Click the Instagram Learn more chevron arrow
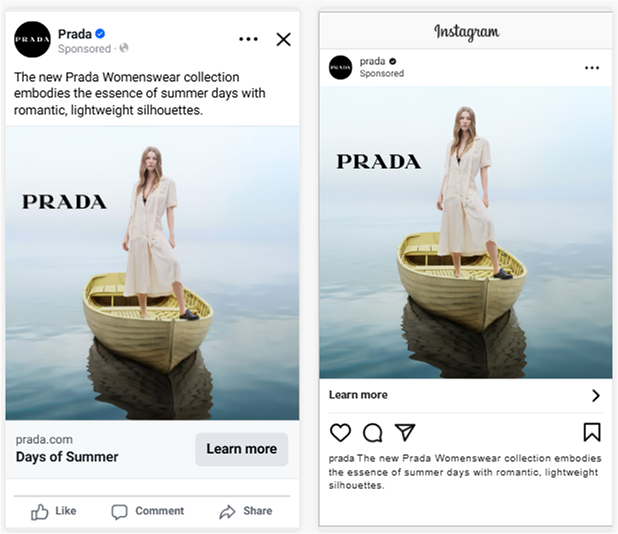Image resolution: width=618 pixels, height=534 pixels. coord(595,395)
